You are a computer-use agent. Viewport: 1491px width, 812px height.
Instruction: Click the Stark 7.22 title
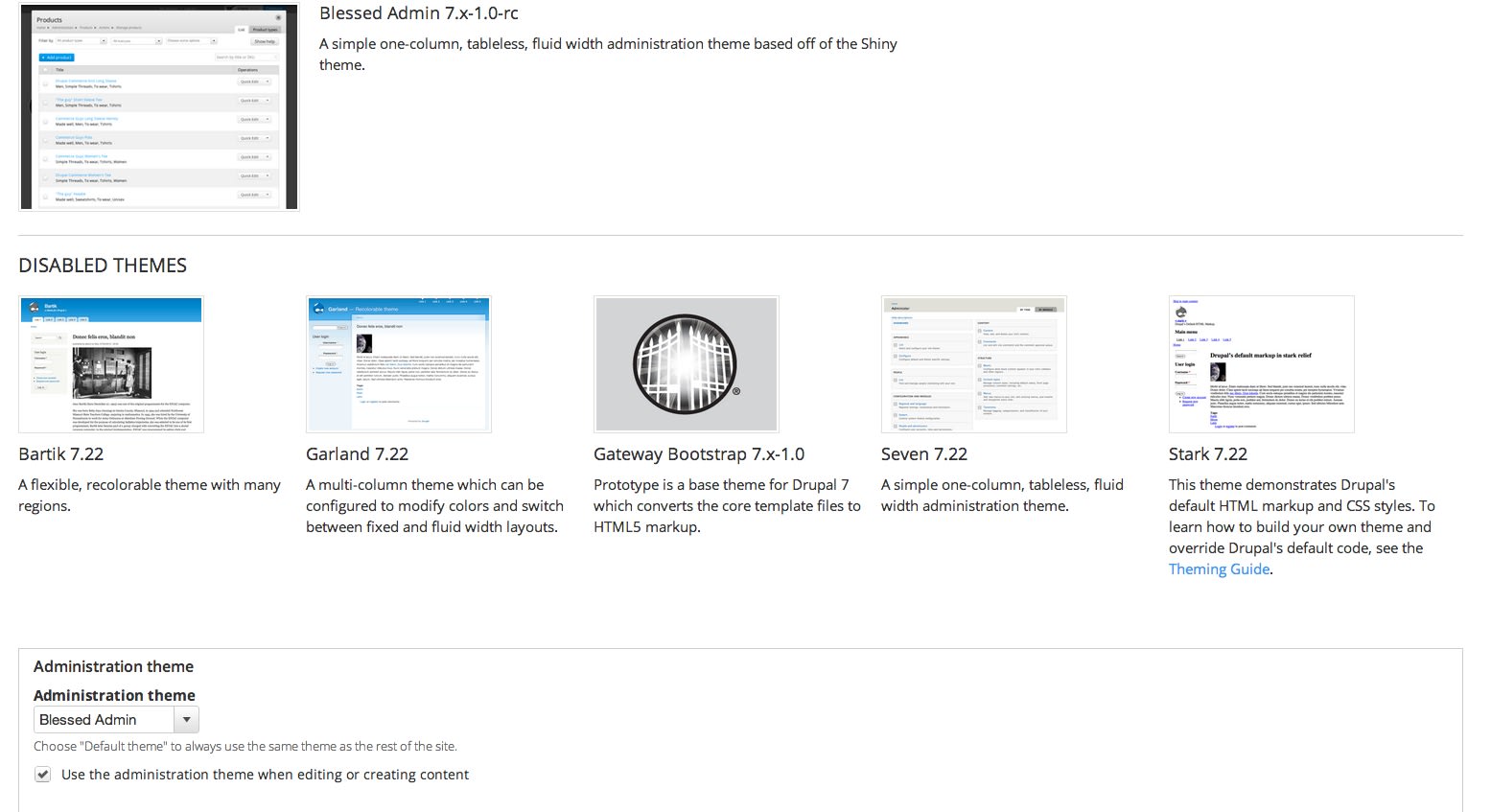pyautogui.click(x=1208, y=454)
